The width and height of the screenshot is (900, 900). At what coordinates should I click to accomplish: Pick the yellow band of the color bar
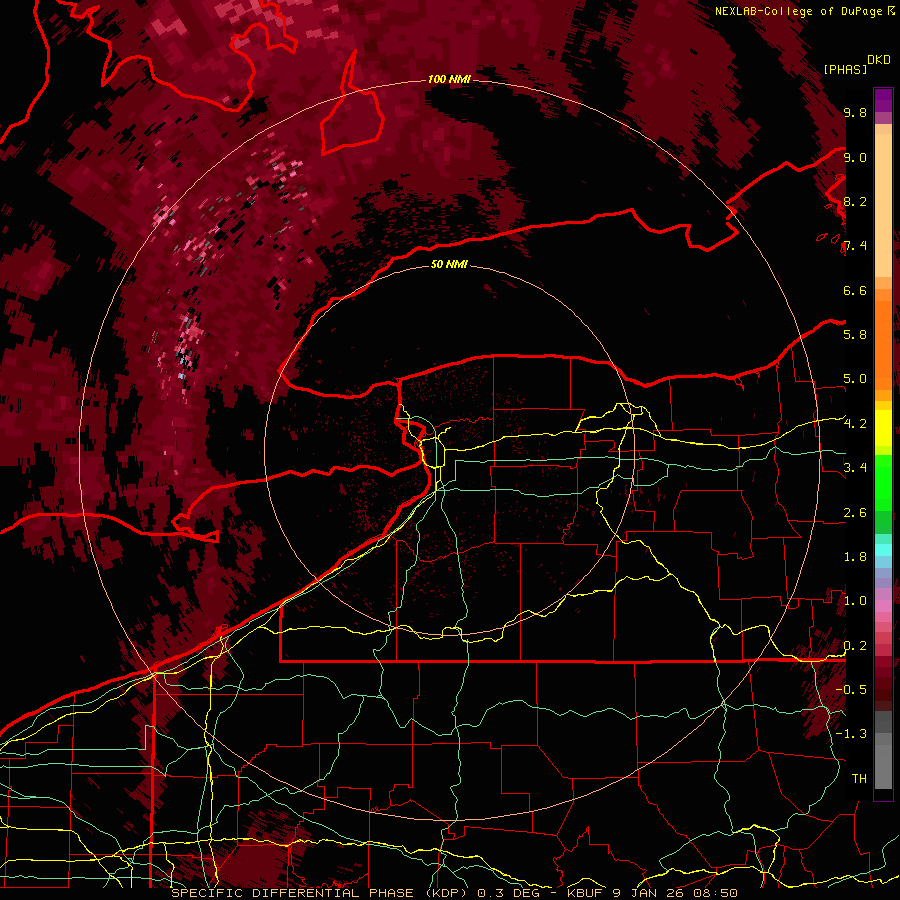pyautogui.click(x=883, y=428)
